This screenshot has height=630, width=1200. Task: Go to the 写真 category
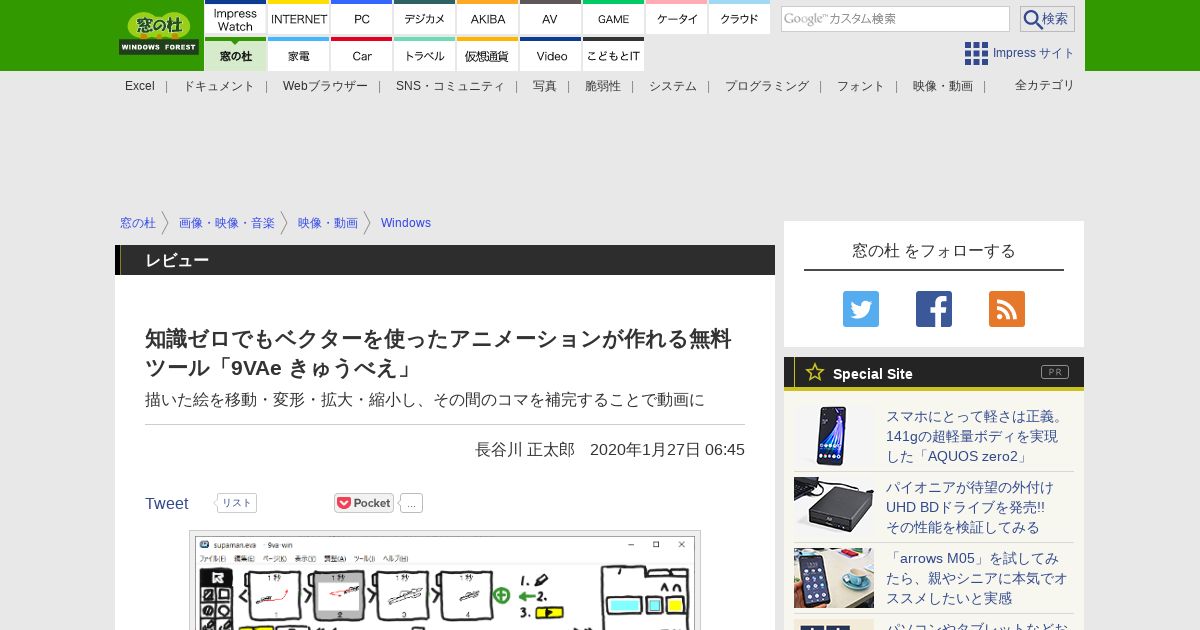pos(545,86)
